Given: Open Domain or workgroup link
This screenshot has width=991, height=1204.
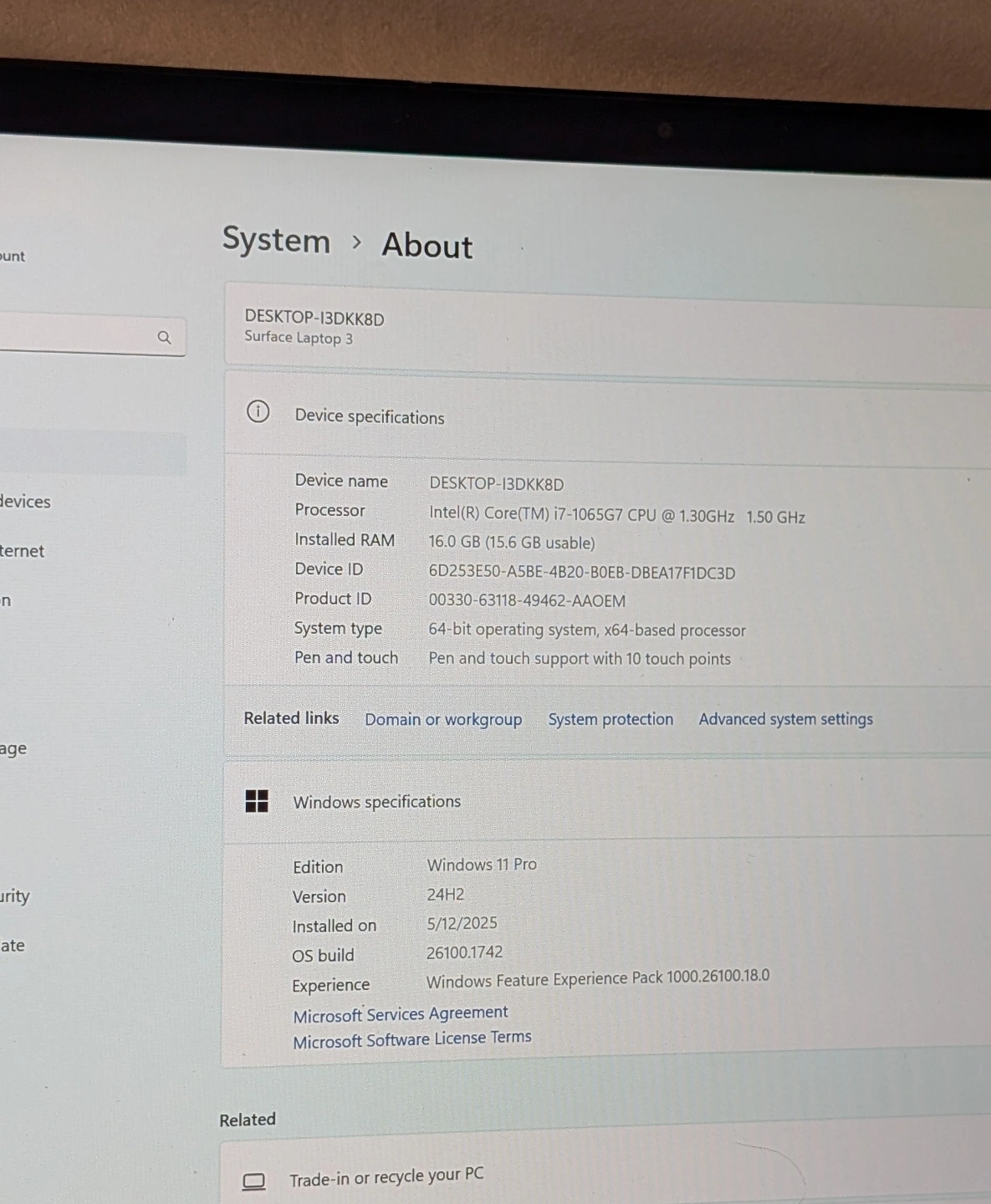Looking at the screenshot, I should (443, 719).
